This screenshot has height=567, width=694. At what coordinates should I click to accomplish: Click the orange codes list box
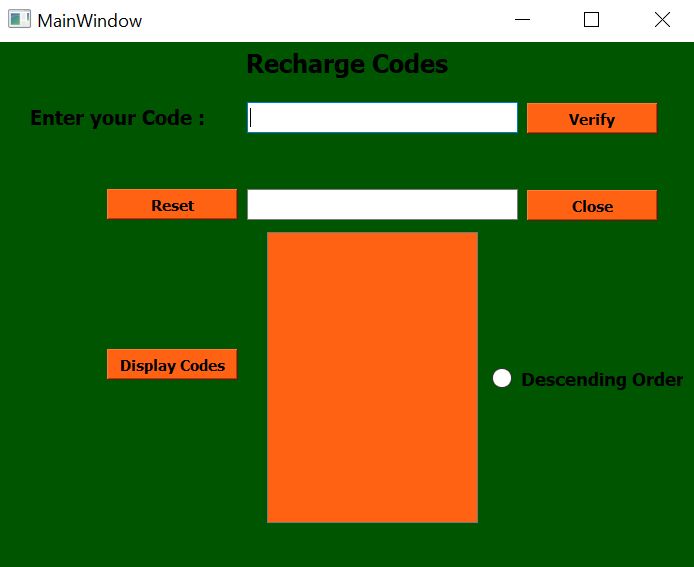point(372,378)
